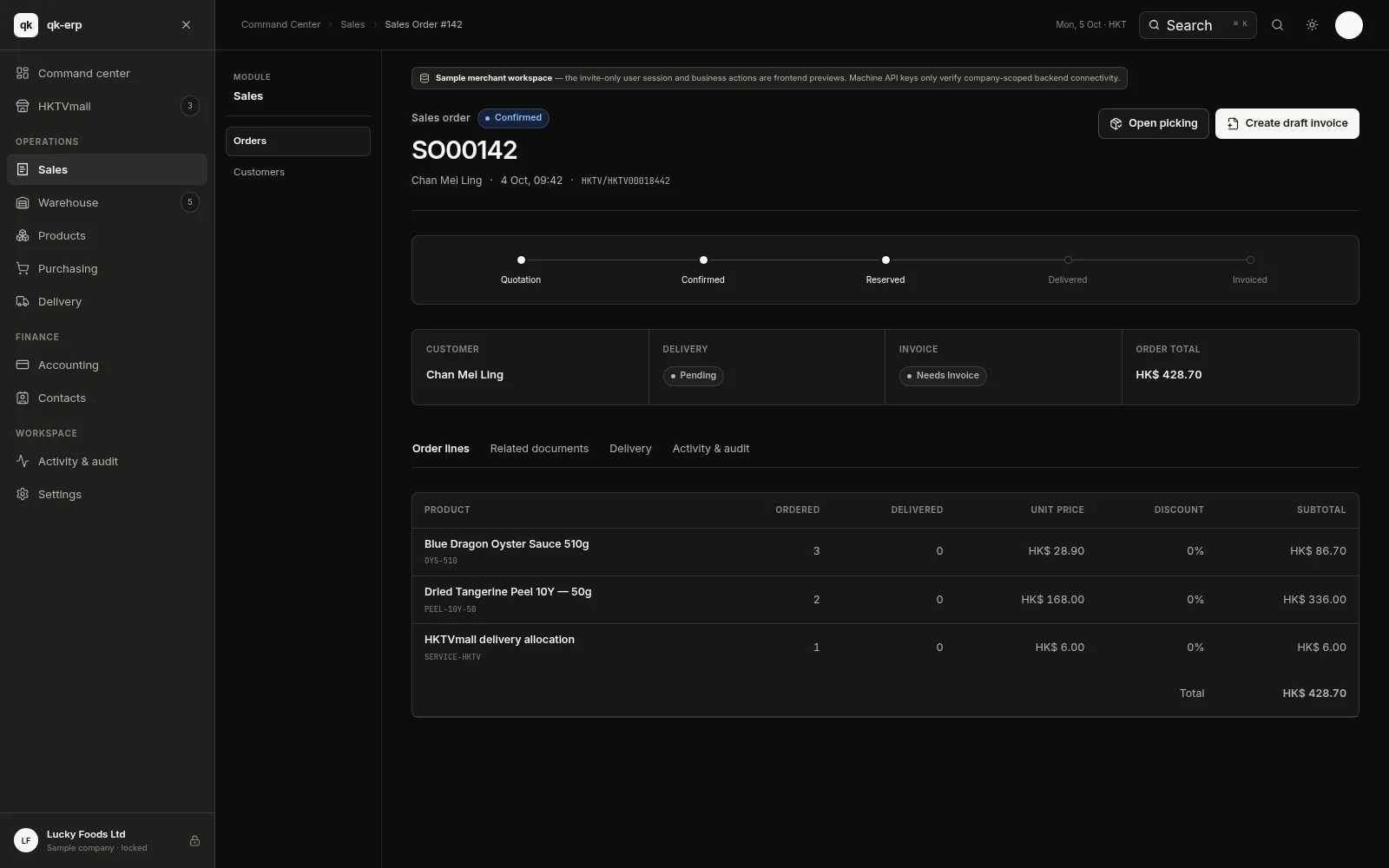The width and height of the screenshot is (1389, 868).
Task: Open Command center in the sidebar
Action: (107, 73)
